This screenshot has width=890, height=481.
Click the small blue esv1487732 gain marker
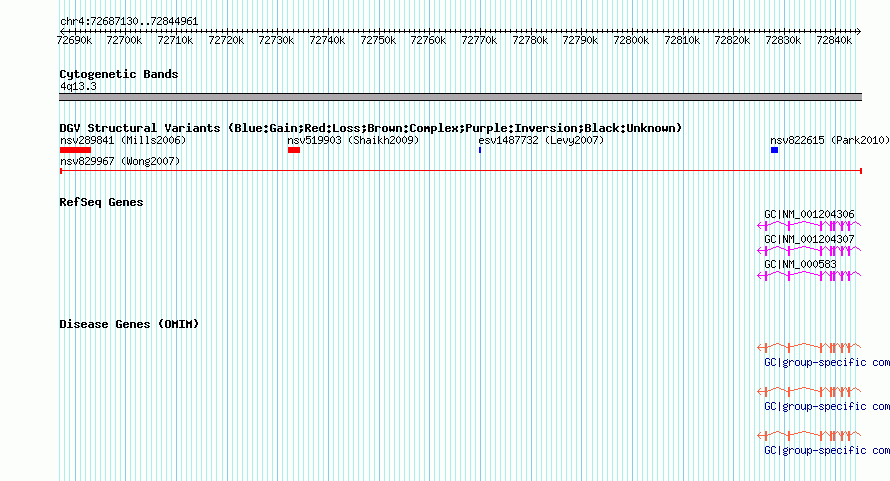(480, 150)
